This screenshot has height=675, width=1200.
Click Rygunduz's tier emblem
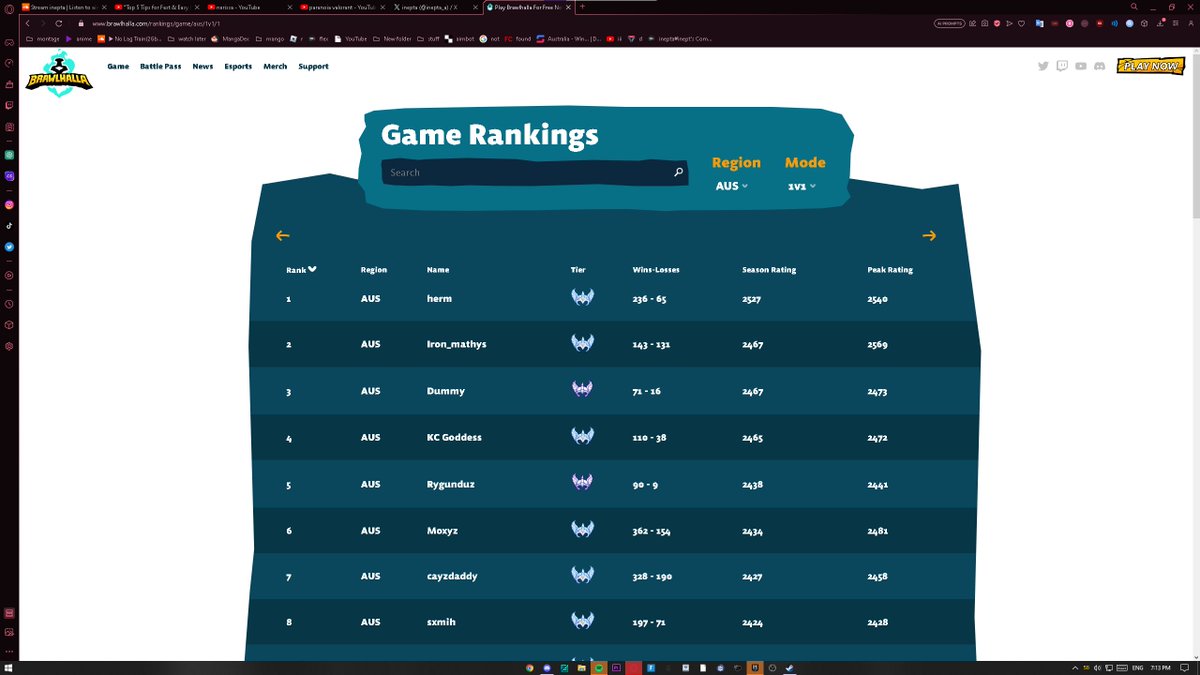click(582, 484)
